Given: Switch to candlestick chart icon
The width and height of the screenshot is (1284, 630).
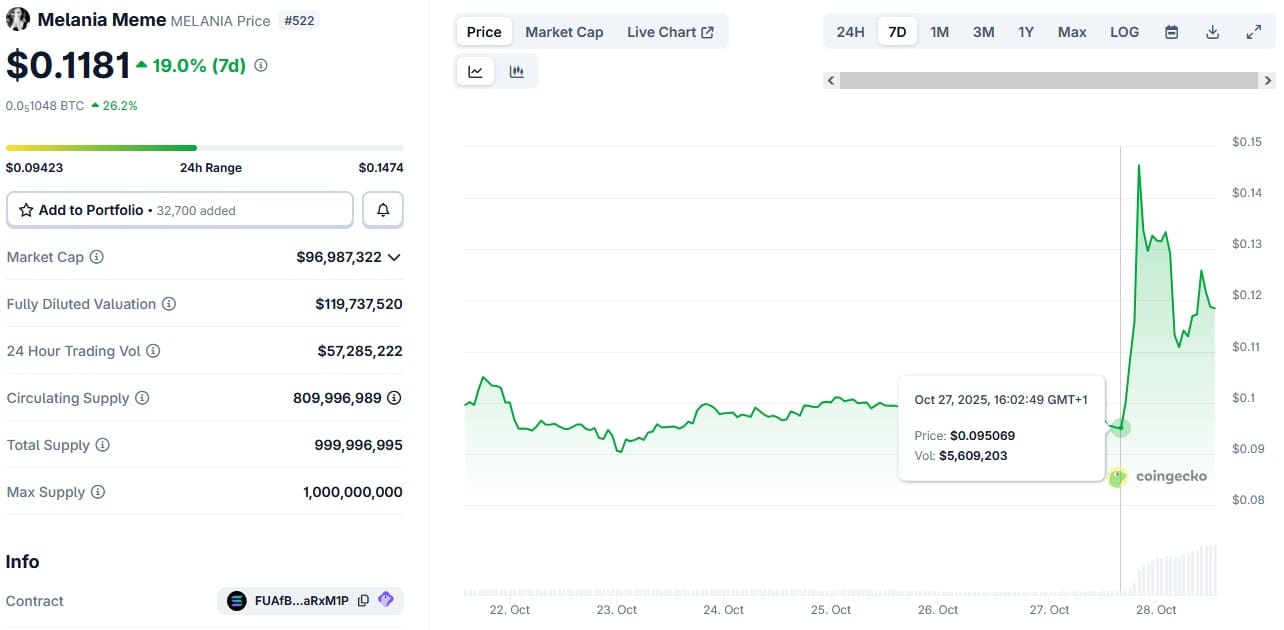Looking at the screenshot, I should [517, 71].
